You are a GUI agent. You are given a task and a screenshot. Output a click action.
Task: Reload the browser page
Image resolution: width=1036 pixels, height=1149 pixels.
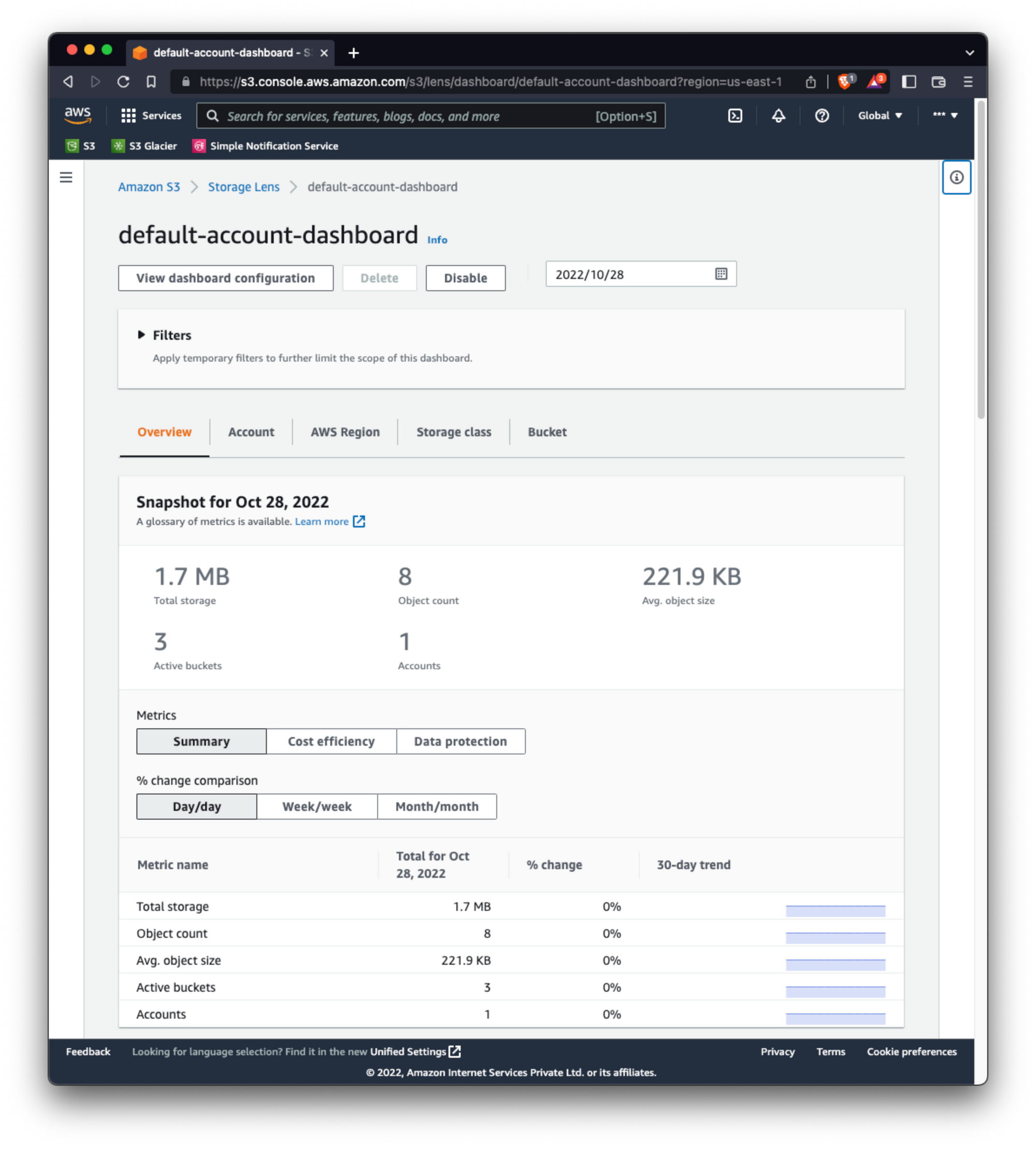(123, 81)
